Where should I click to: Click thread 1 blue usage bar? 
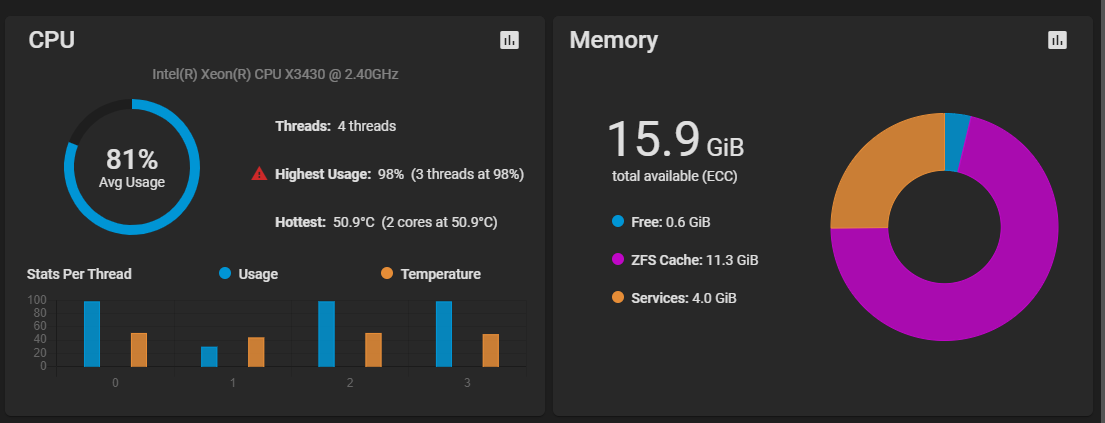point(209,357)
